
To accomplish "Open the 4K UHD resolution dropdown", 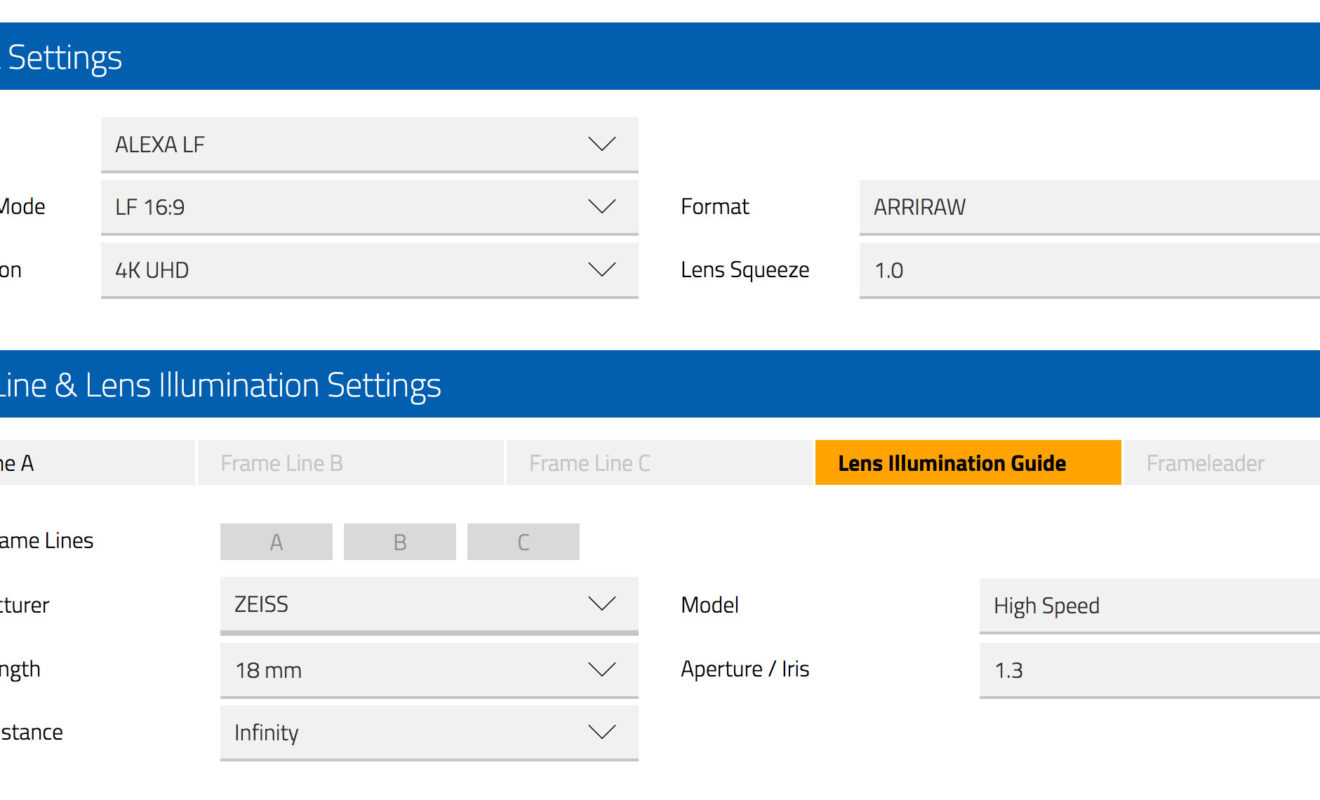I will tap(369, 270).
